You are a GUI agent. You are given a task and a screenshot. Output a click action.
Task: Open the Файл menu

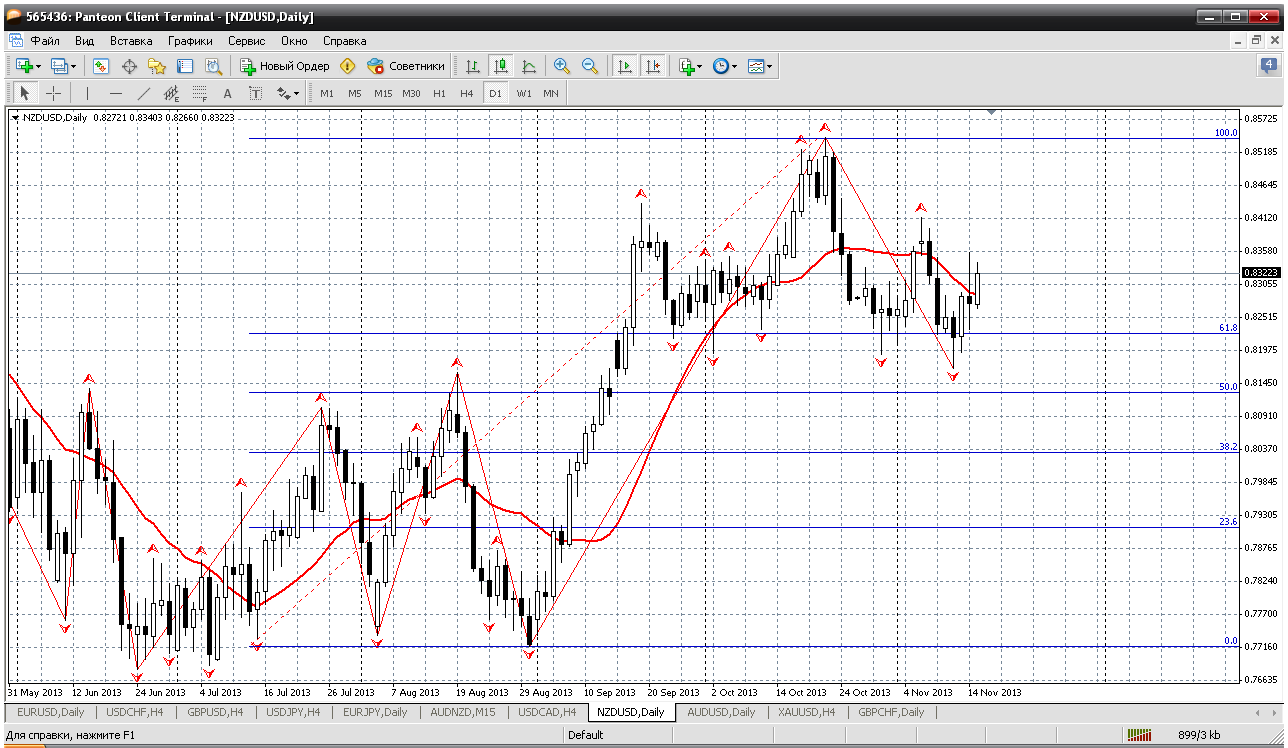point(45,41)
